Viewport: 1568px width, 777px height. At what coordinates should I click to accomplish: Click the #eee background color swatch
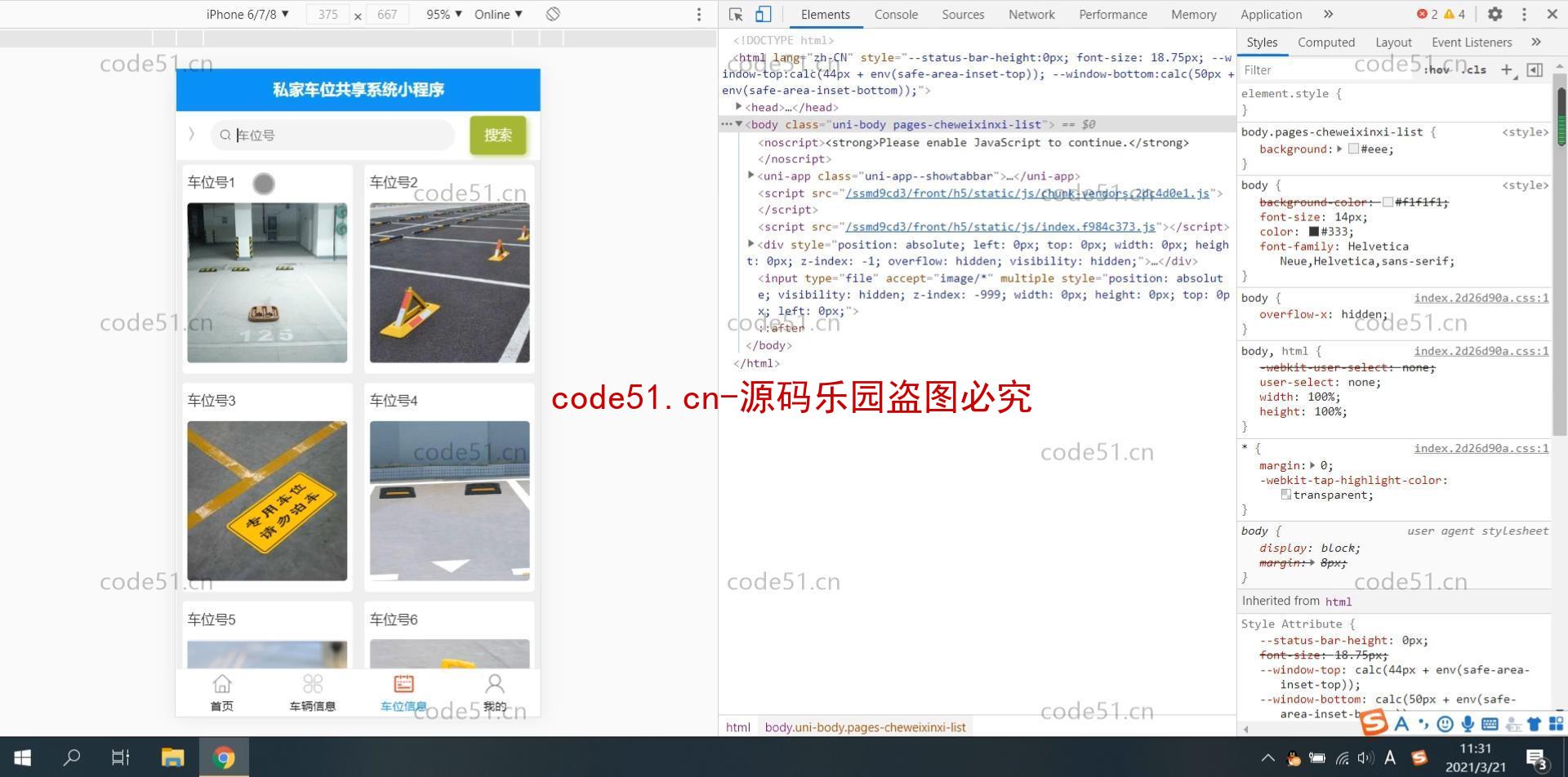click(1353, 149)
